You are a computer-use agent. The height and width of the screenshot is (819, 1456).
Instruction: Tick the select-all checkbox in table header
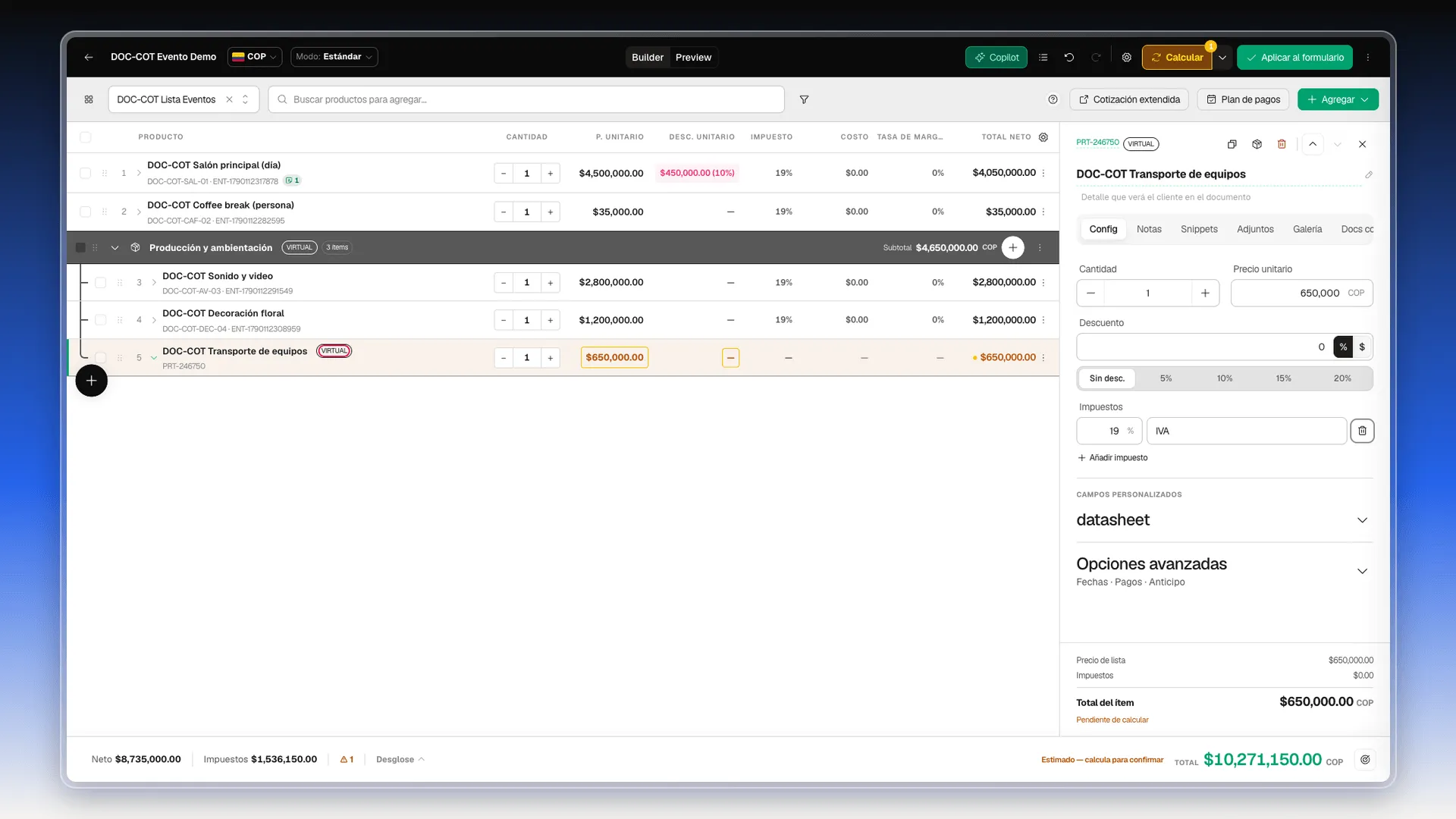click(x=85, y=137)
